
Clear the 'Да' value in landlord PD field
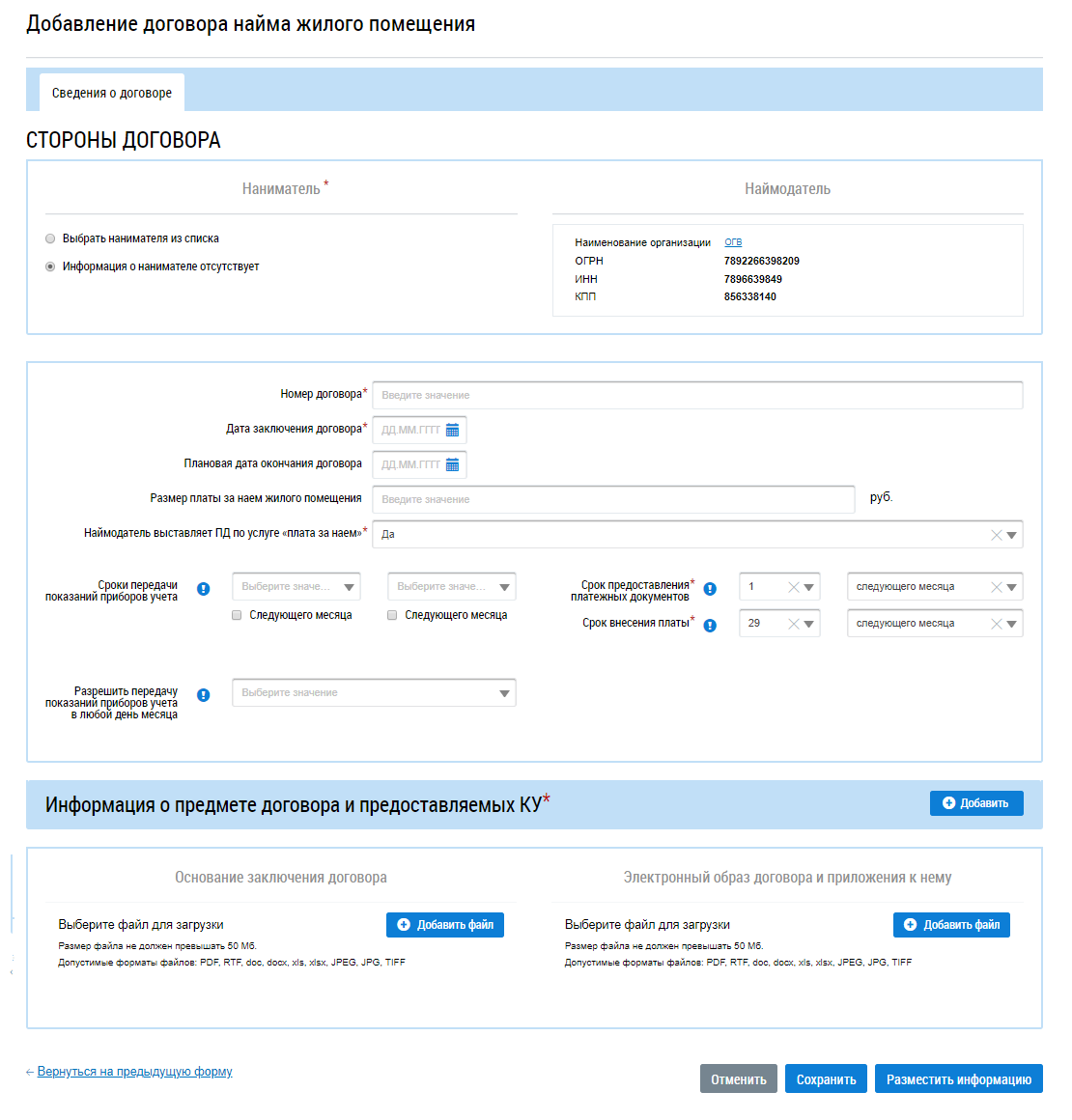coord(996,535)
